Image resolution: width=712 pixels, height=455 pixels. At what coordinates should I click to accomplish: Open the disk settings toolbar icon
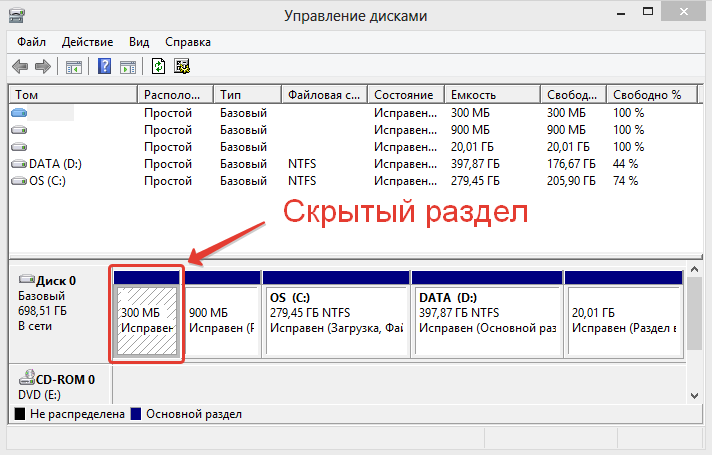point(182,66)
